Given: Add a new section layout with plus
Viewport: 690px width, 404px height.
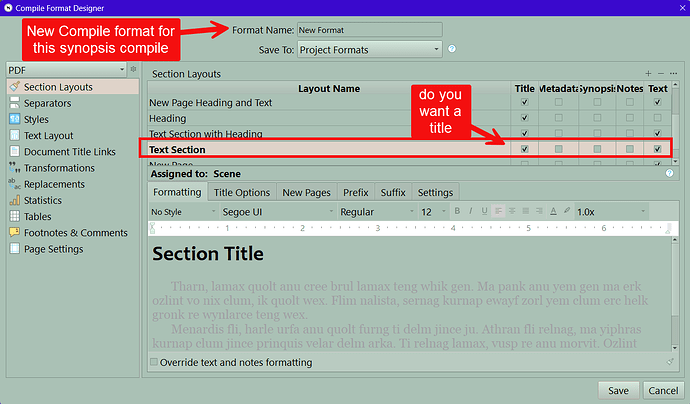Looking at the screenshot, I should [x=648, y=73].
